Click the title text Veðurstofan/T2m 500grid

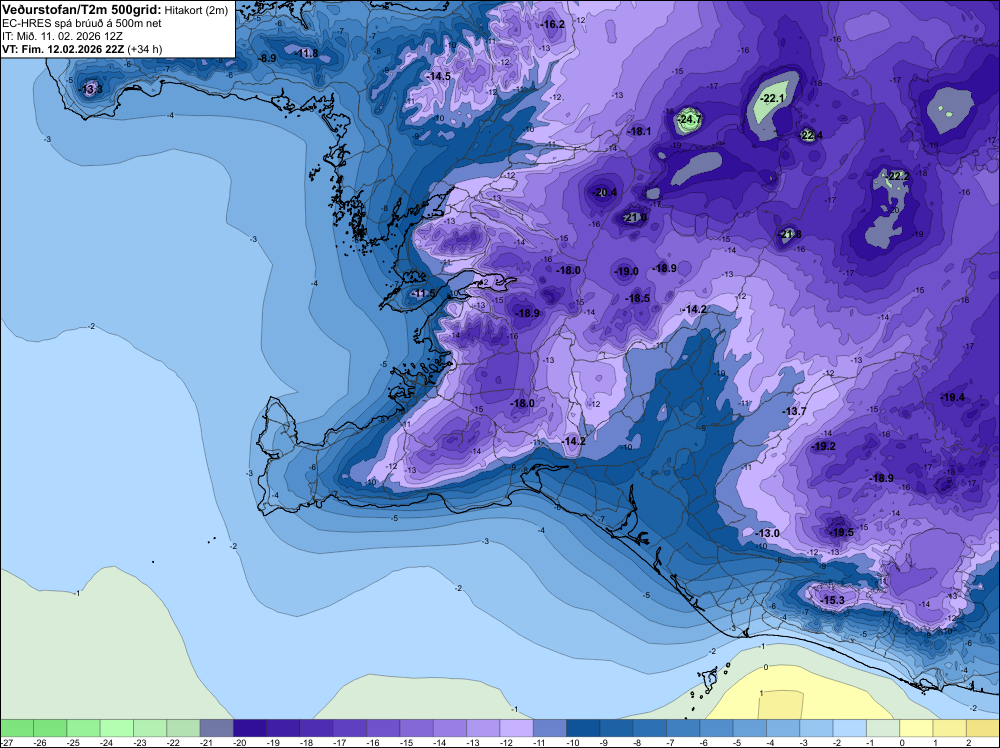(x=82, y=10)
